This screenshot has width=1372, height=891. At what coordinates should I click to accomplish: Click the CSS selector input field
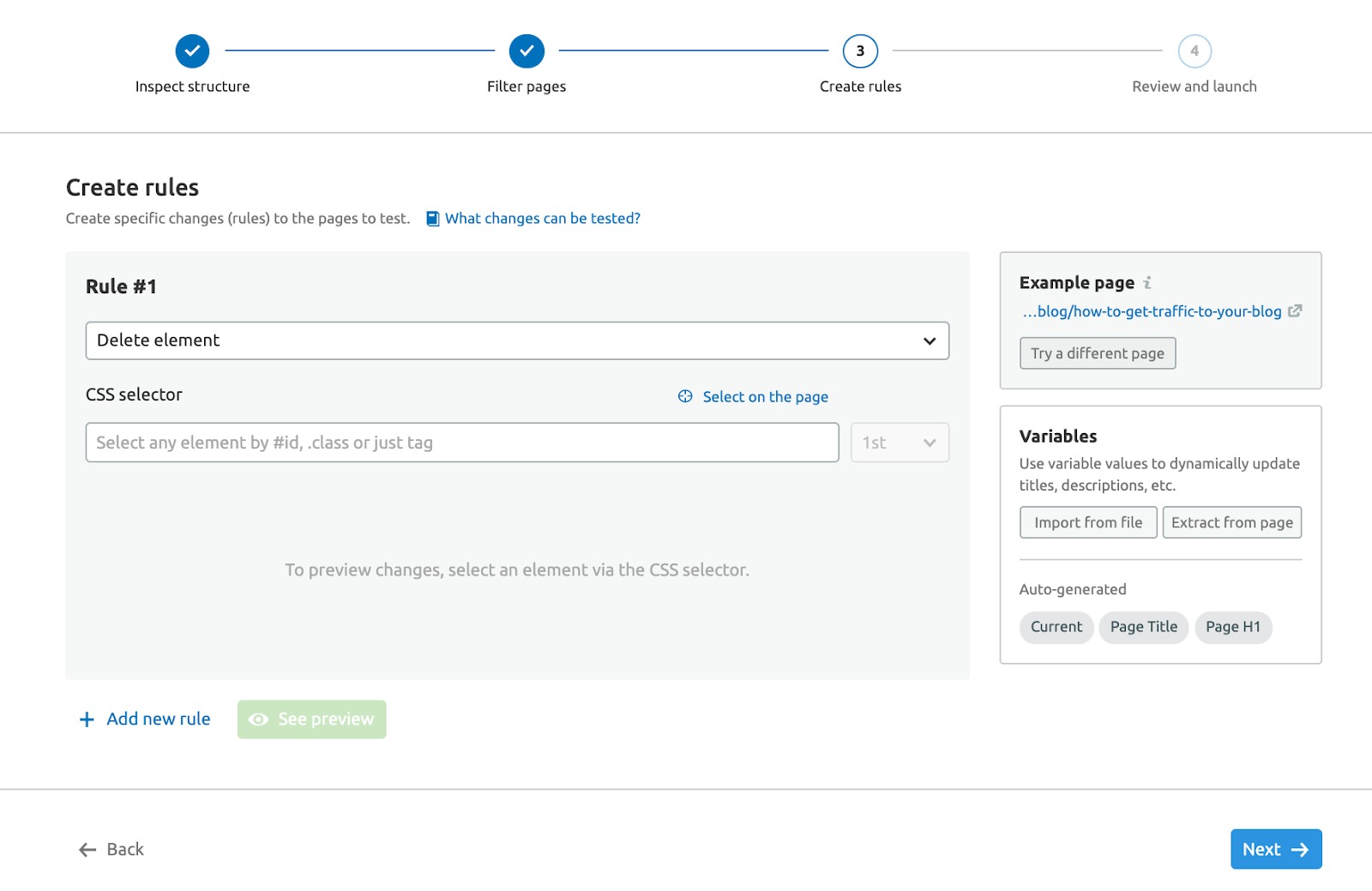[x=462, y=442]
